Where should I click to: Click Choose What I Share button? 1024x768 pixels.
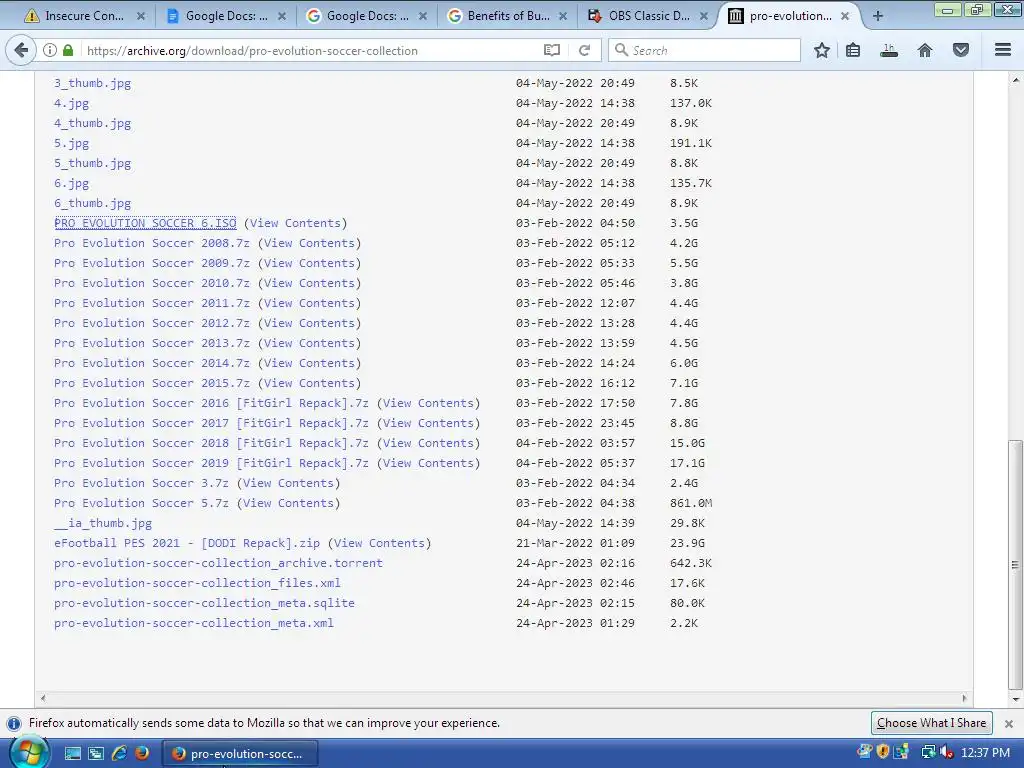[x=931, y=723]
